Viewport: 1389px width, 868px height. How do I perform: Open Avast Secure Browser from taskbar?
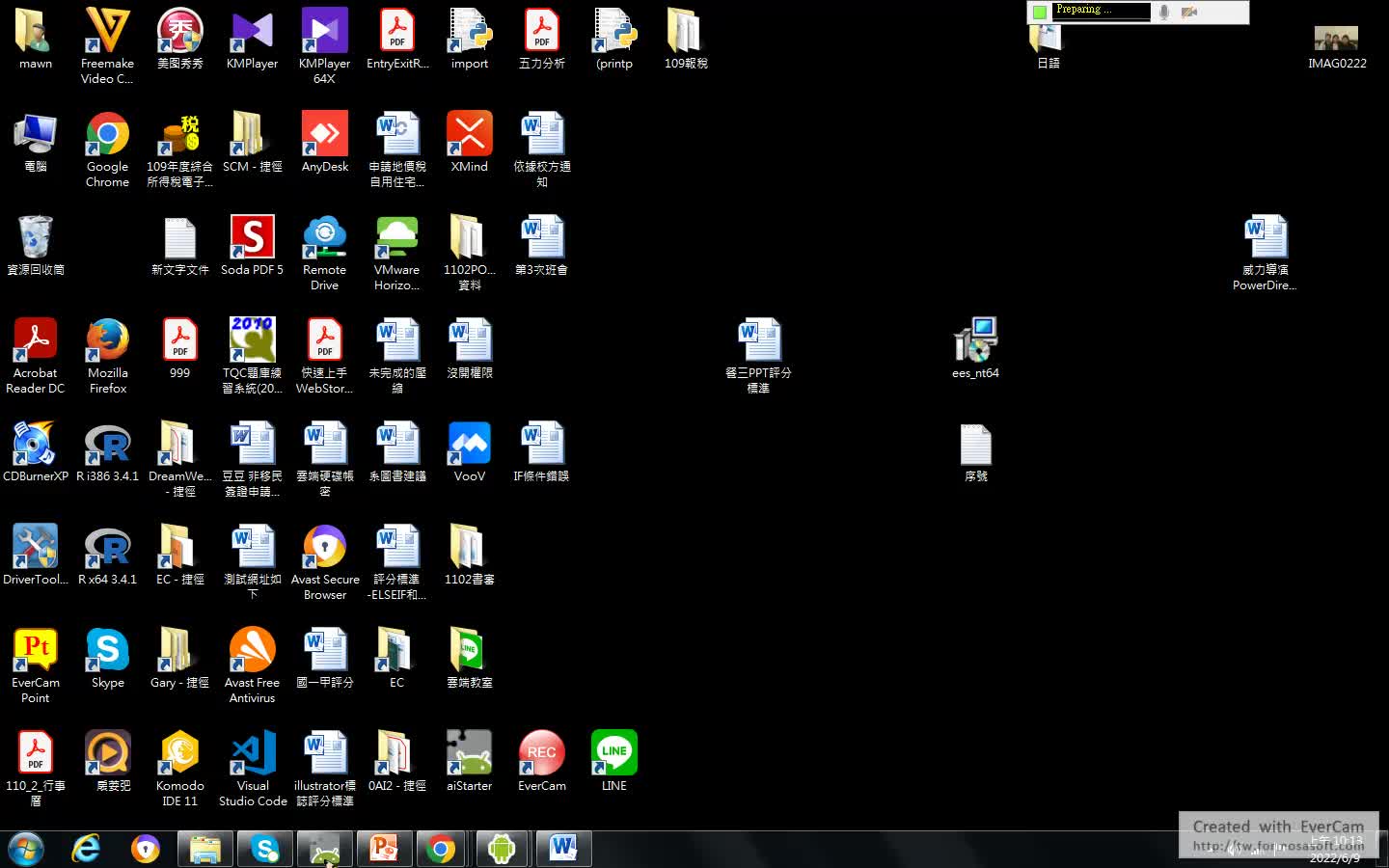point(146,849)
